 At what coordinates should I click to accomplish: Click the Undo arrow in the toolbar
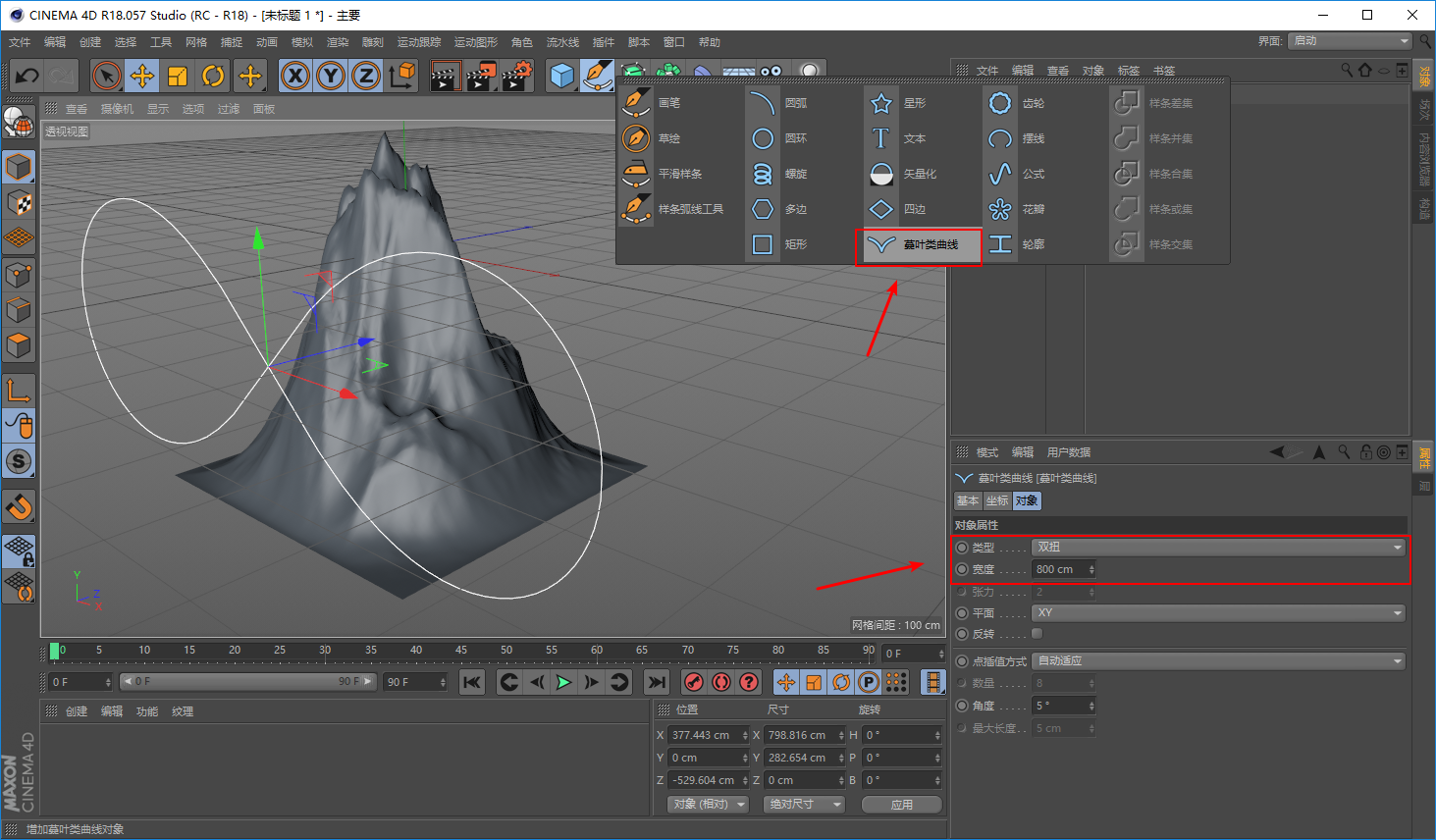click(x=27, y=76)
